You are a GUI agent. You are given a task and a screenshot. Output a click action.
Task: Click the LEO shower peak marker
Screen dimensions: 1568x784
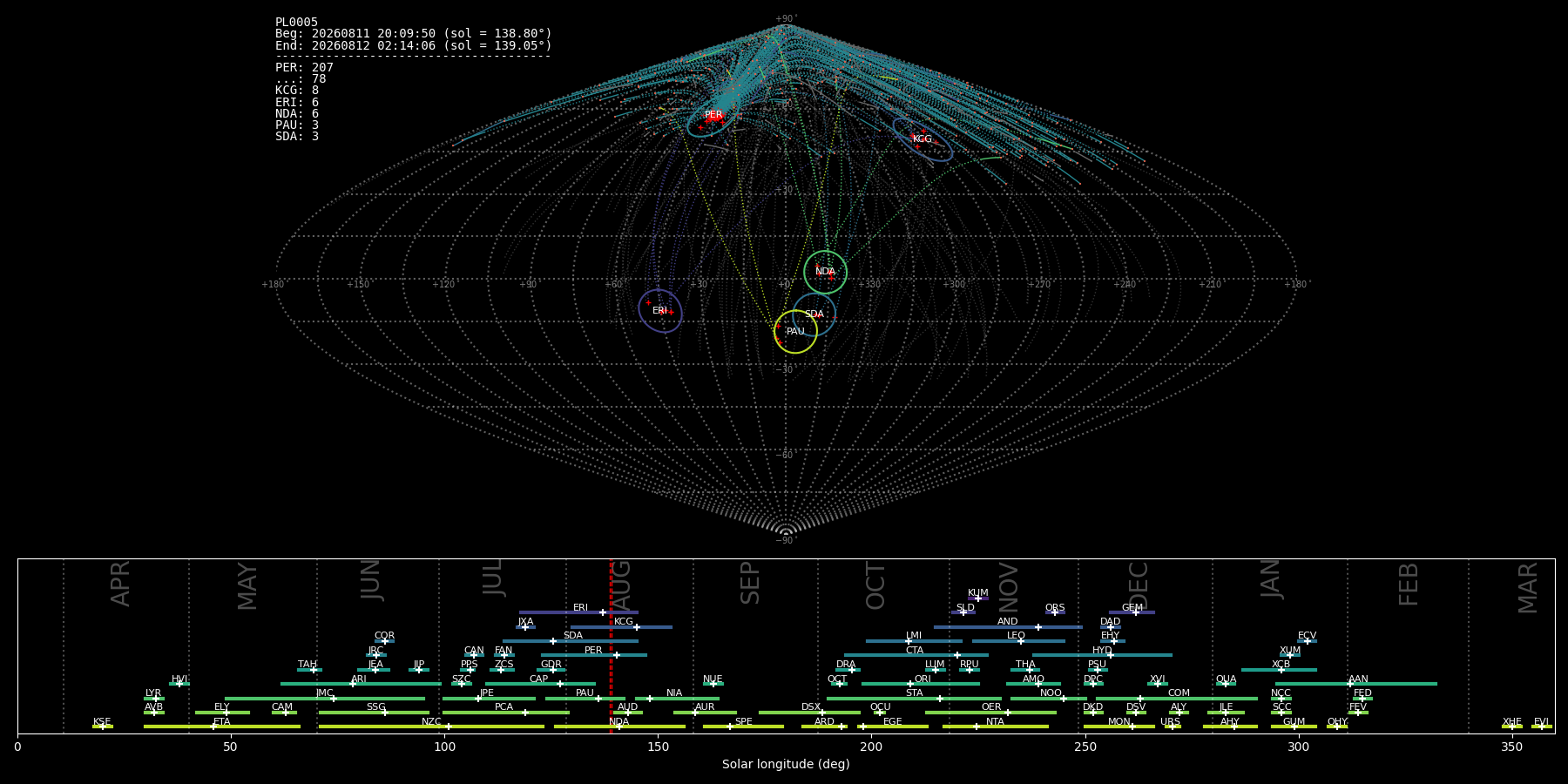click(1021, 641)
